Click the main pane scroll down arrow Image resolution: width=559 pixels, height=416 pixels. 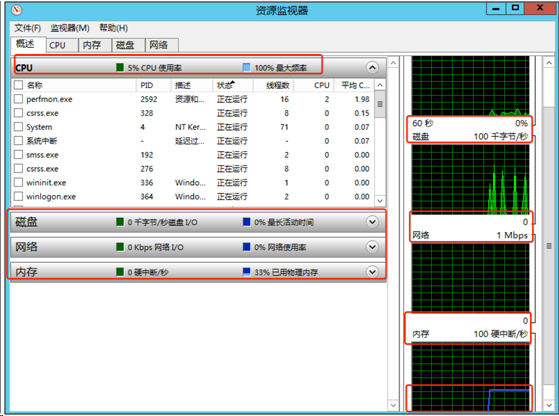[x=393, y=405]
